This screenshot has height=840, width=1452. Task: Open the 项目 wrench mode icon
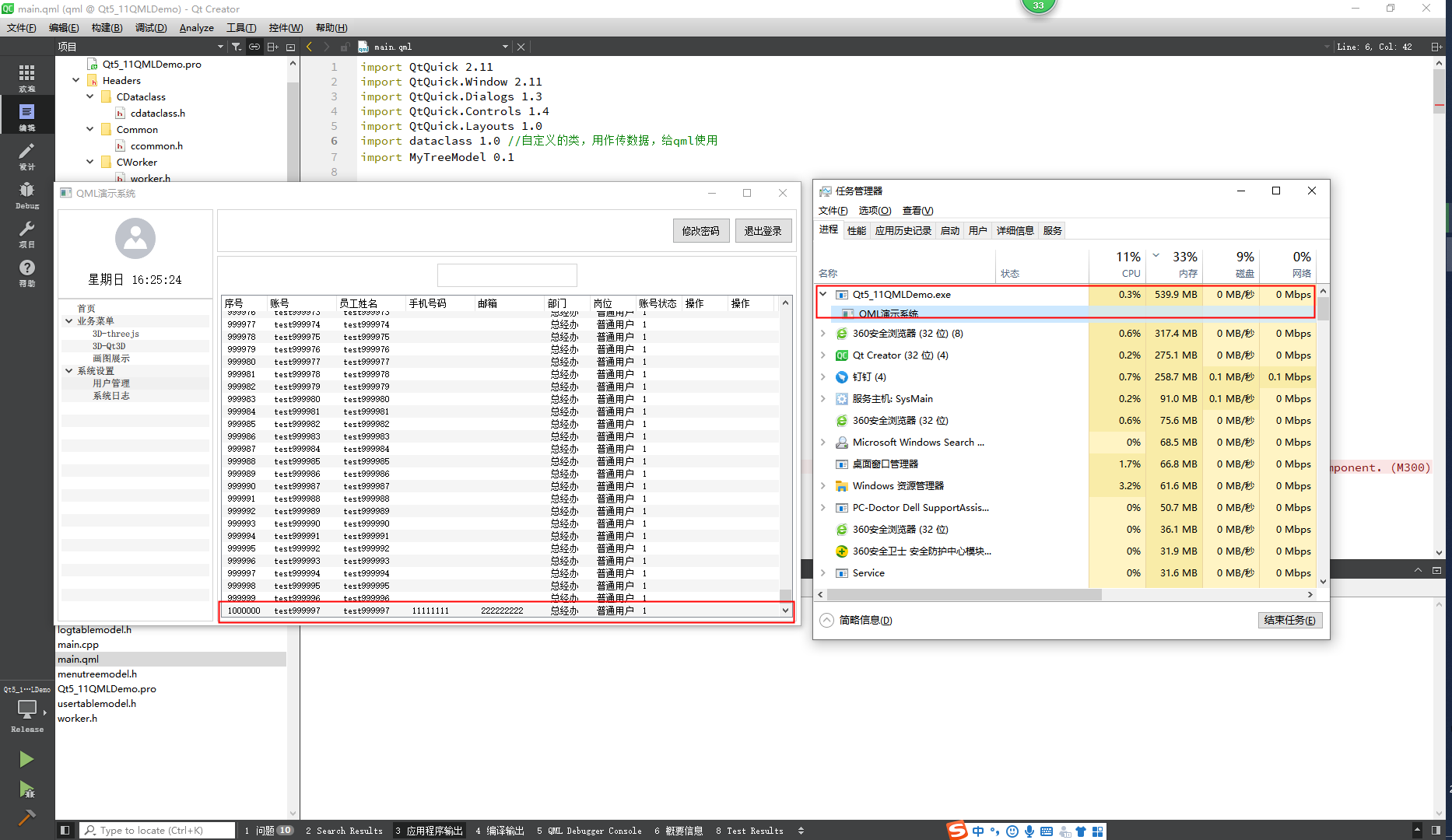click(x=27, y=232)
